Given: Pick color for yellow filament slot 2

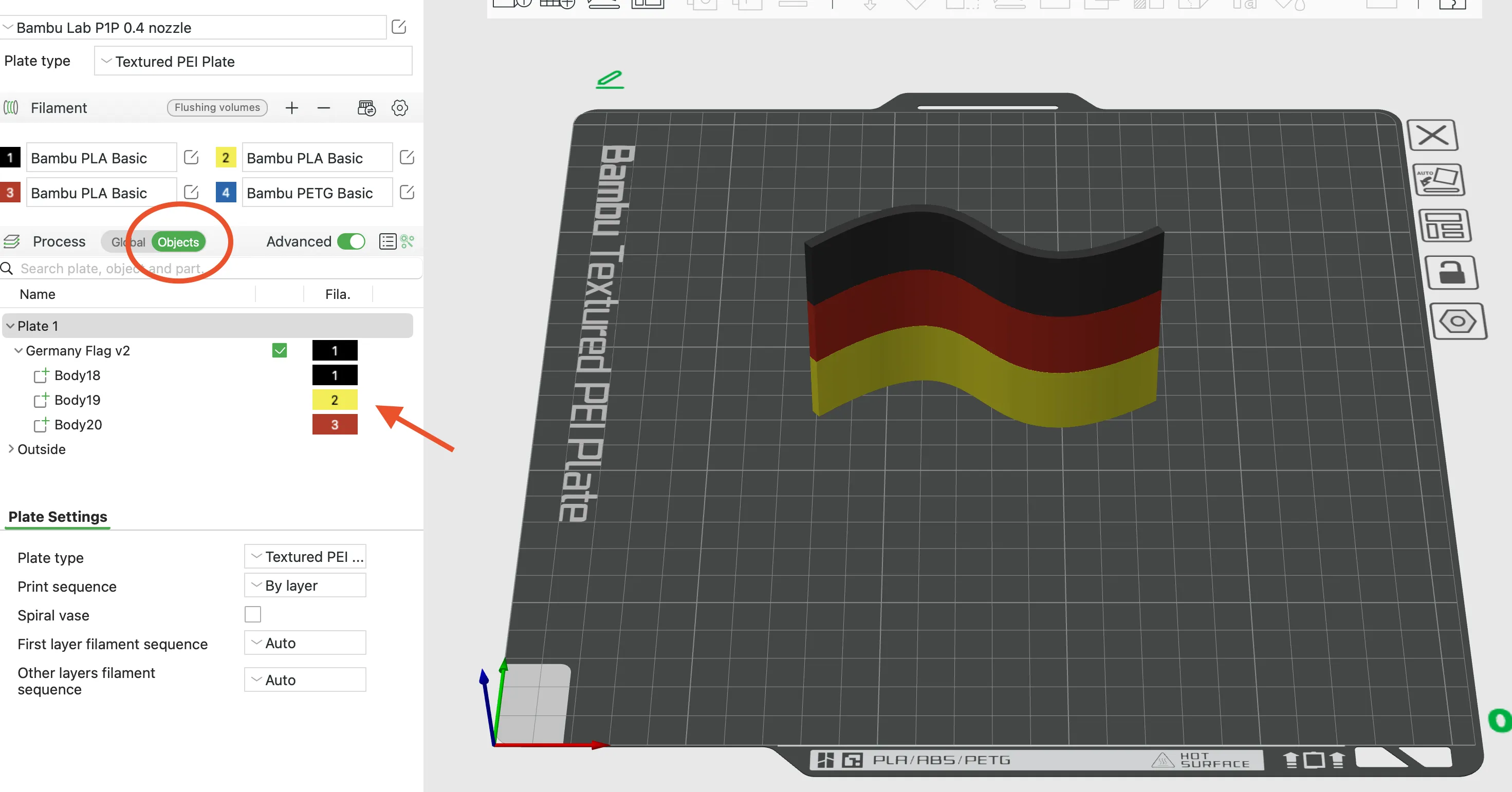Looking at the screenshot, I should (226, 157).
